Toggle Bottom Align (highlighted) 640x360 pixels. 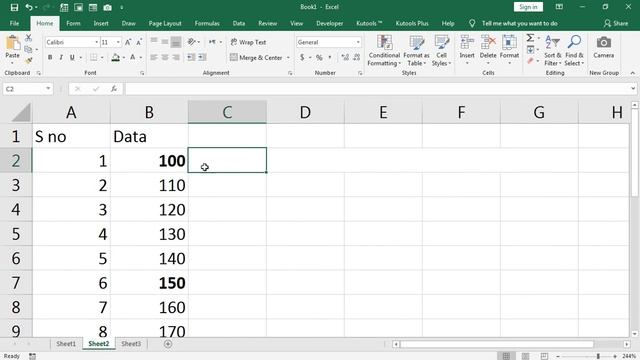(176, 42)
